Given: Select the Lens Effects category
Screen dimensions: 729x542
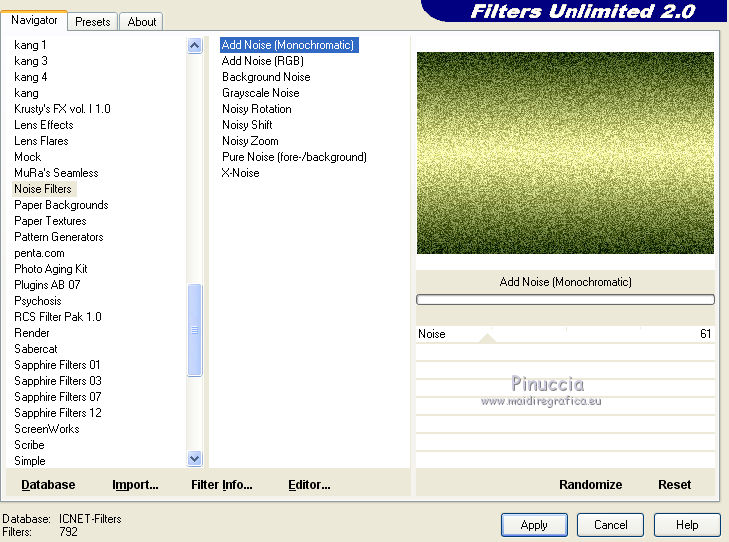Looking at the screenshot, I should pos(44,125).
